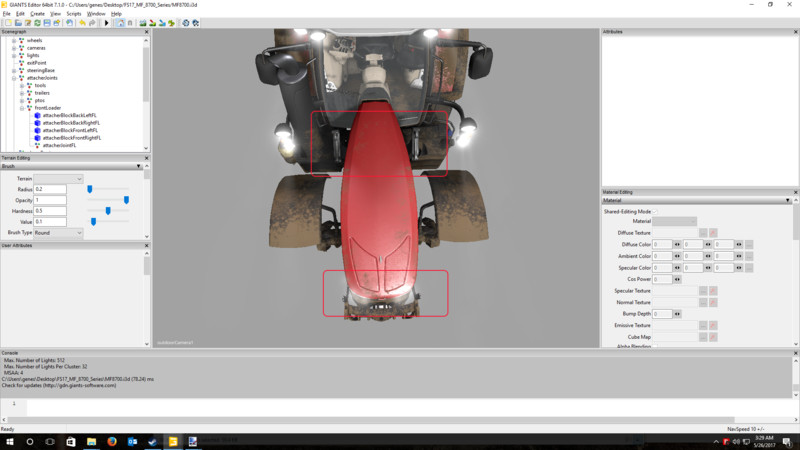This screenshot has height=450, width=800.
Task: Click the New file toolbar icon
Action: tap(6, 22)
